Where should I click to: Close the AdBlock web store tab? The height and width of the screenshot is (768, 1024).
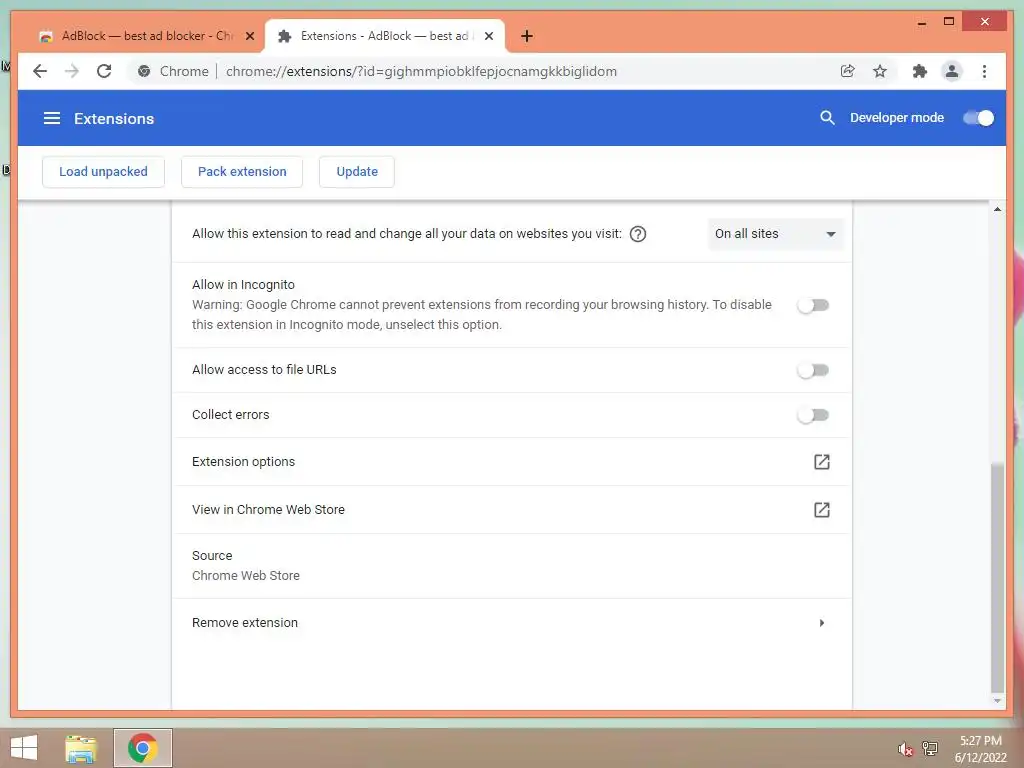(x=249, y=36)
